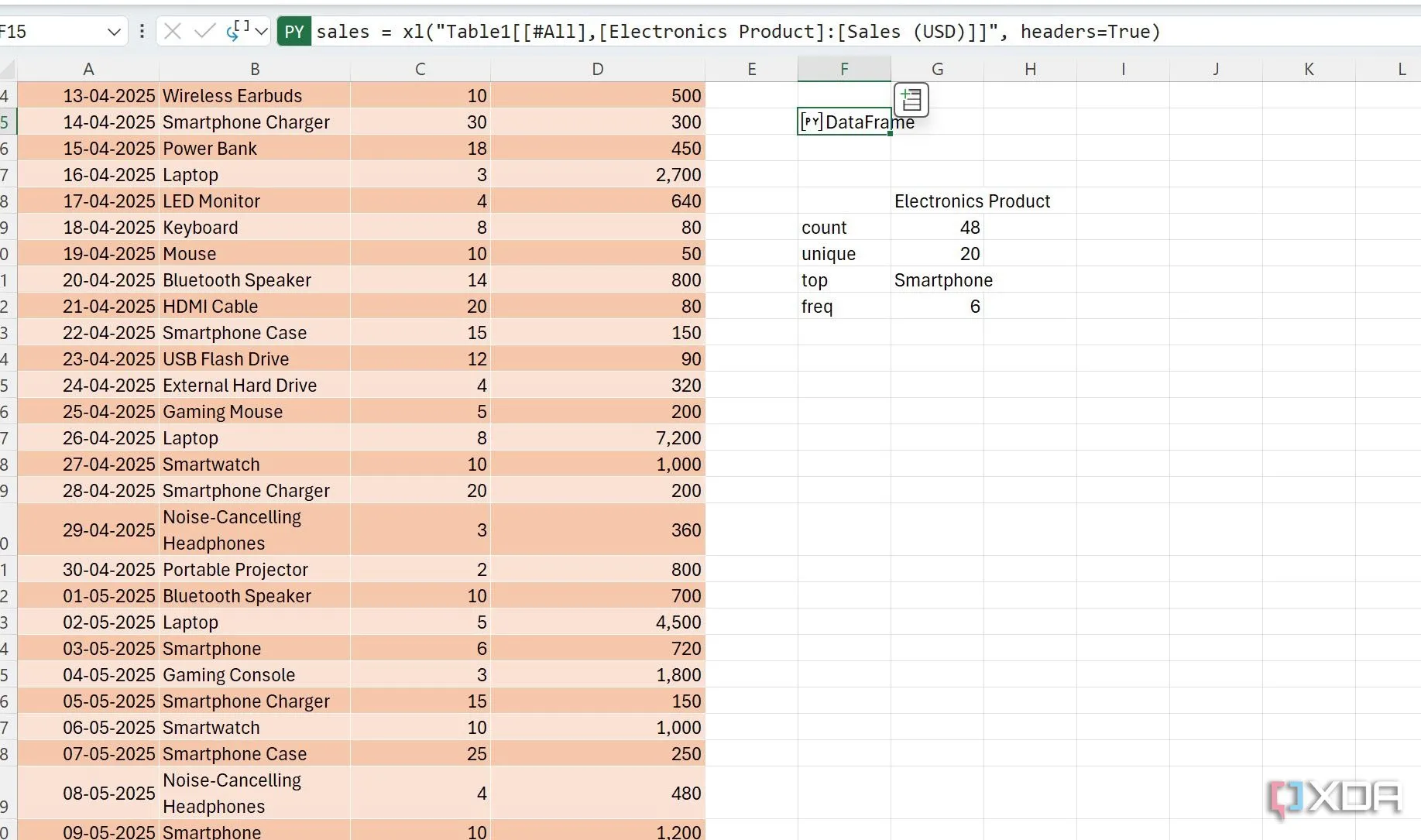This screenshot has height=840, width=1421.
Task: Click the count value 48
Action: pos(937,228)
